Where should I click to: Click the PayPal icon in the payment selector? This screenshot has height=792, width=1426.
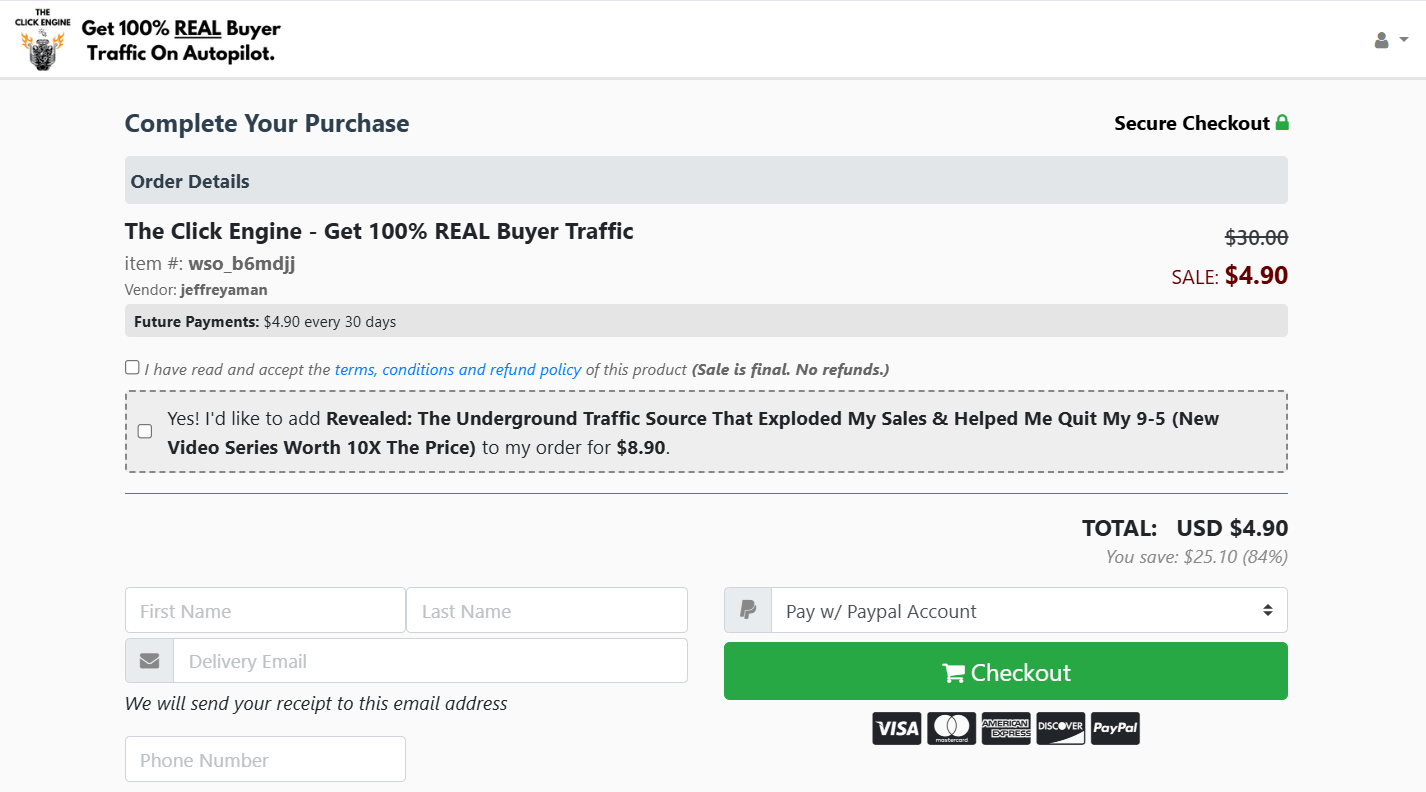pyautogui.click(x=747, y=610)
